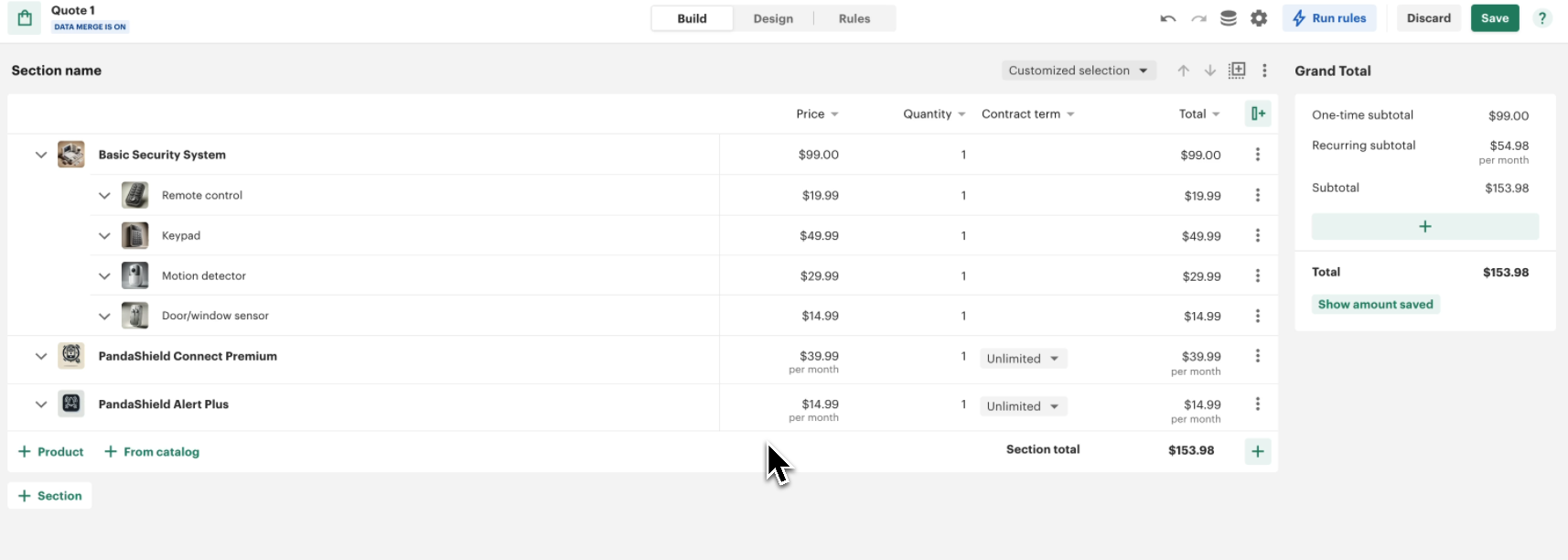The height and width of the screenshot is (560, 1568).
Task: Add a product from catalog
Action: (152, 452)
